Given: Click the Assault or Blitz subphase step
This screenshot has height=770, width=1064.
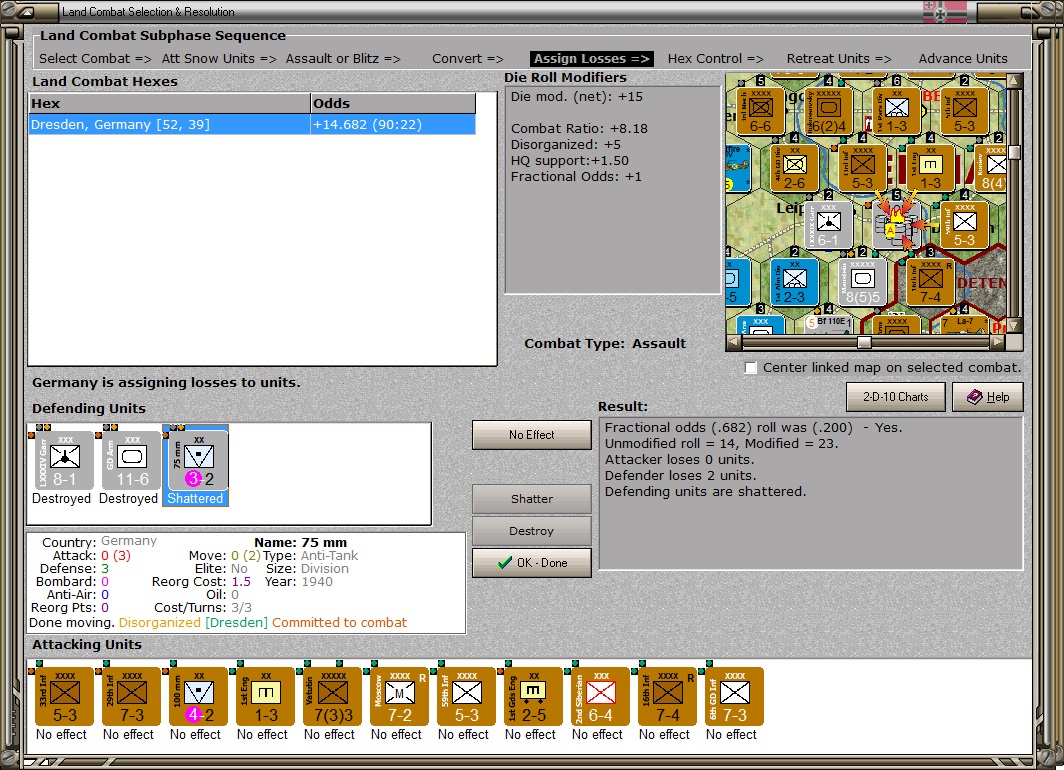Looking at the screenshot, I should 343,58.
